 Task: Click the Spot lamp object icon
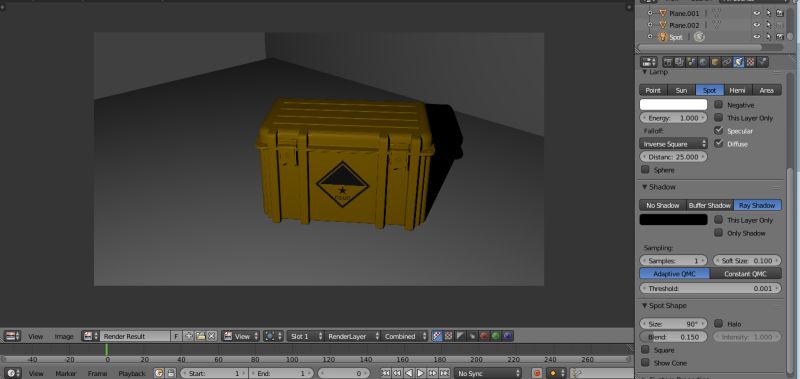tap(663, 37)
